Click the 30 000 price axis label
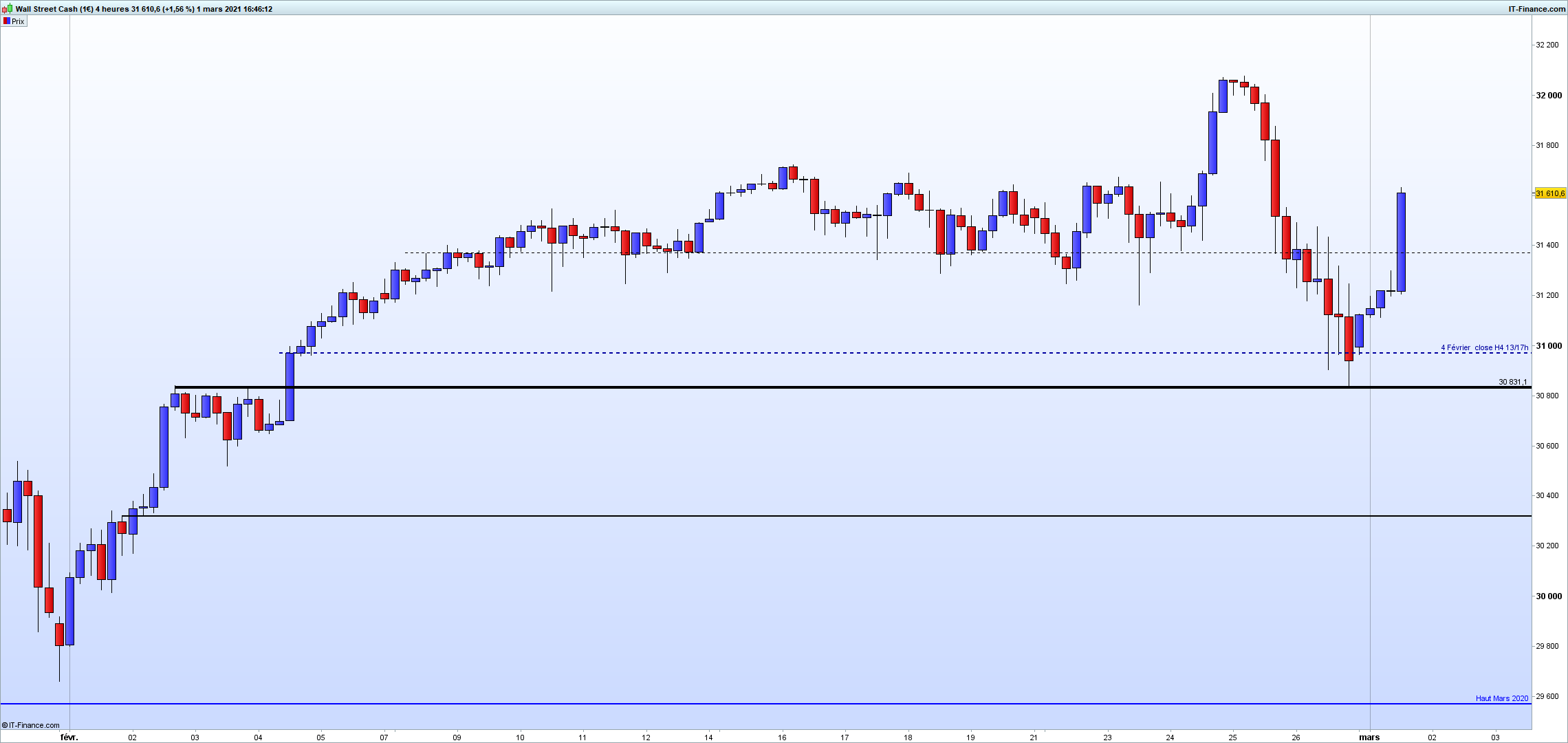Screen dimensions: 1568x743 1548,596
